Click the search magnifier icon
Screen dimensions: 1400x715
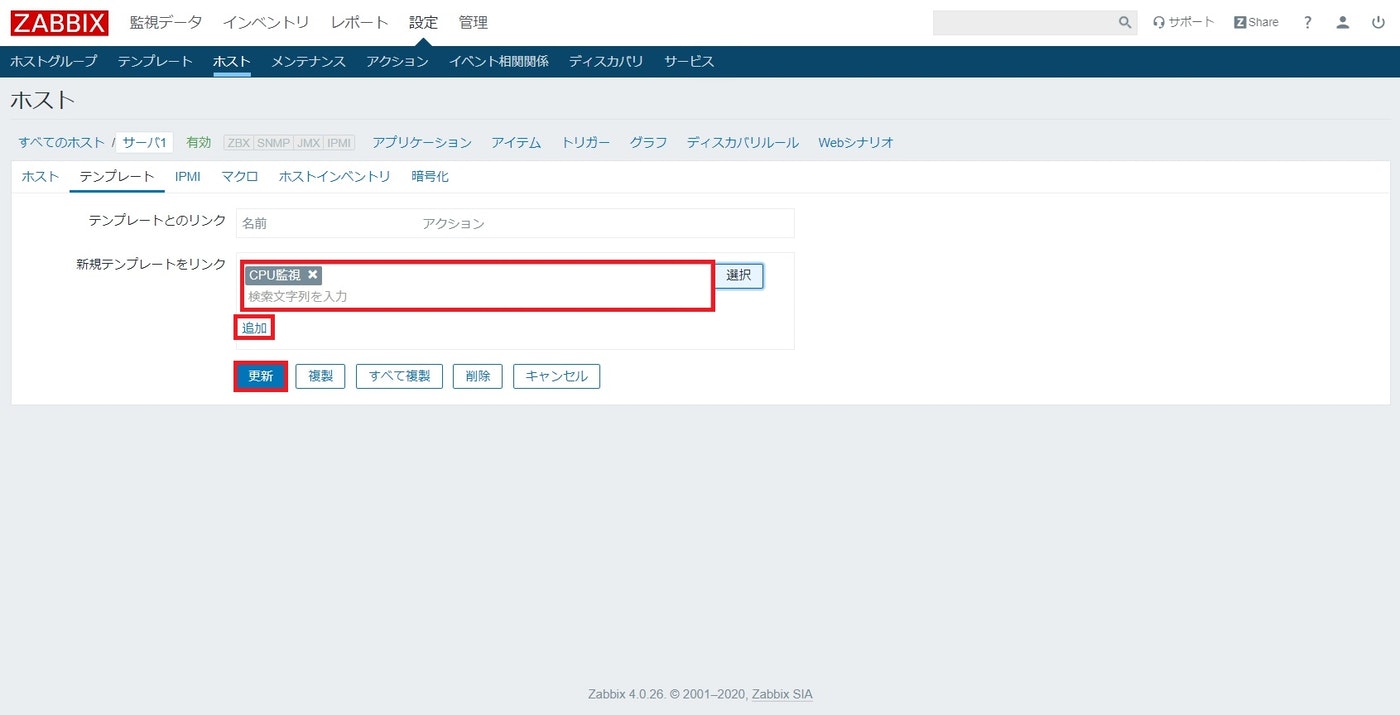click(x=1124, y=22)
